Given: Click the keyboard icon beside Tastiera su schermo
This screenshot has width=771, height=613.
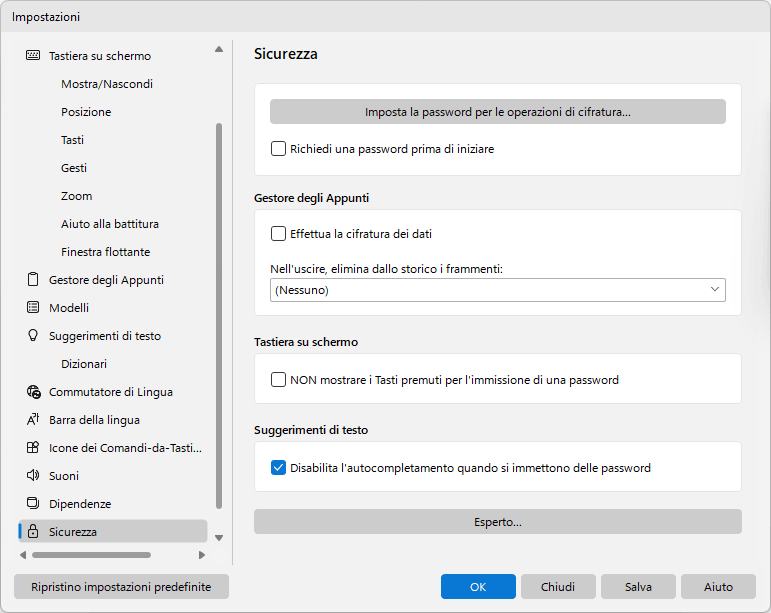Looking at the screenshot, I should tap(33, 55).
